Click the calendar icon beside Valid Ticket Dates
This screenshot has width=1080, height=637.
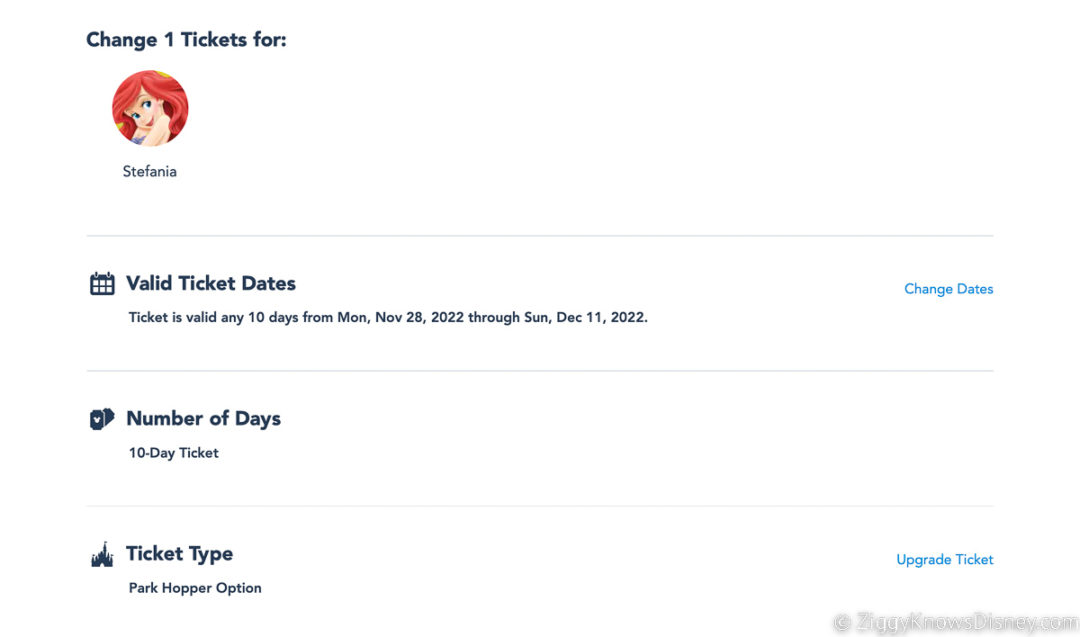(102, 284)
